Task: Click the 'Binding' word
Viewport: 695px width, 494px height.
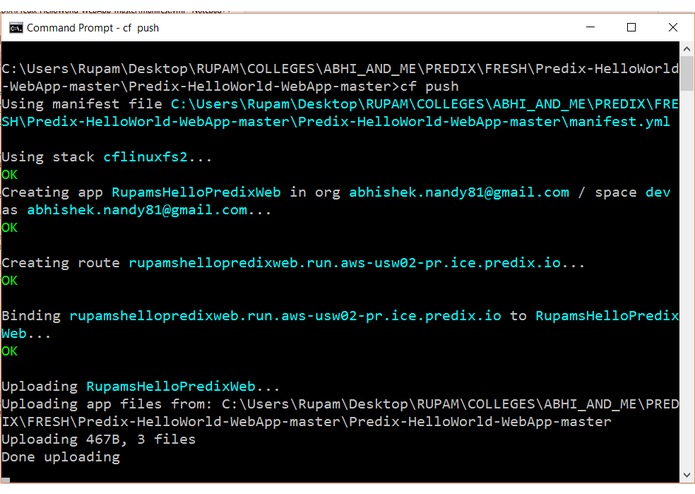Action: pos(31,316)
